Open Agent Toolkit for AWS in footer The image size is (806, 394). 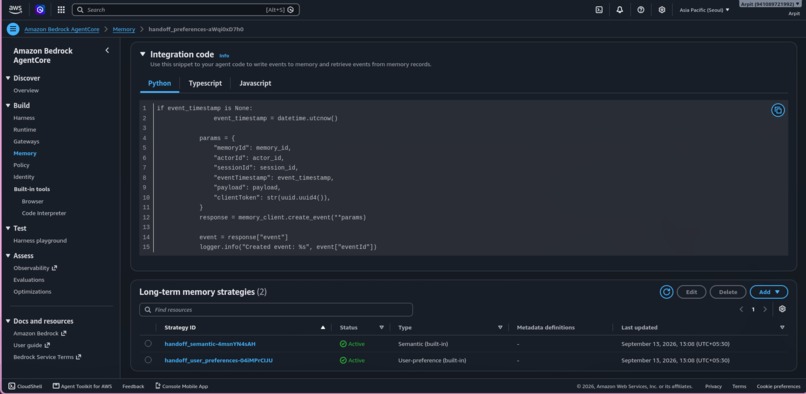(x=82, y=386)
